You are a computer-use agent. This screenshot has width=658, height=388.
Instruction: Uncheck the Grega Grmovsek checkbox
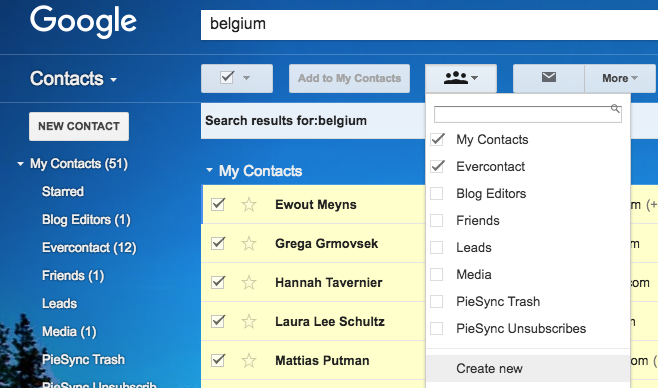(218, 243)
